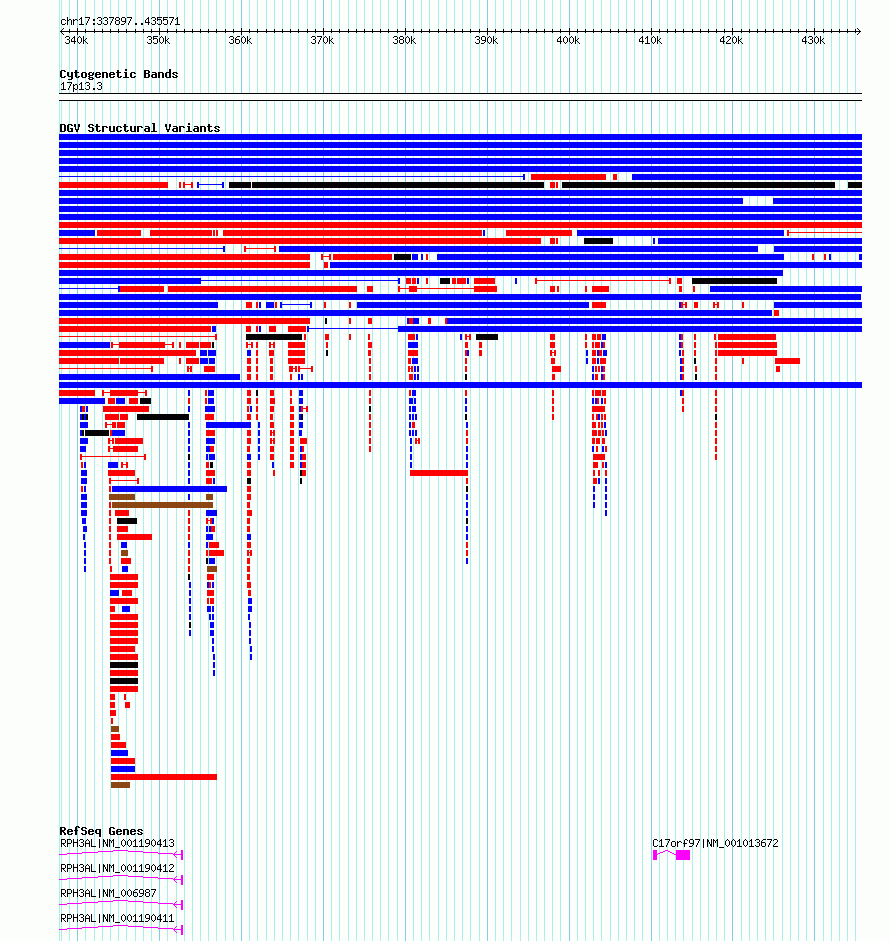
Task: Click the RPH3AL|NM_006987 gene label
Action: 109,894
